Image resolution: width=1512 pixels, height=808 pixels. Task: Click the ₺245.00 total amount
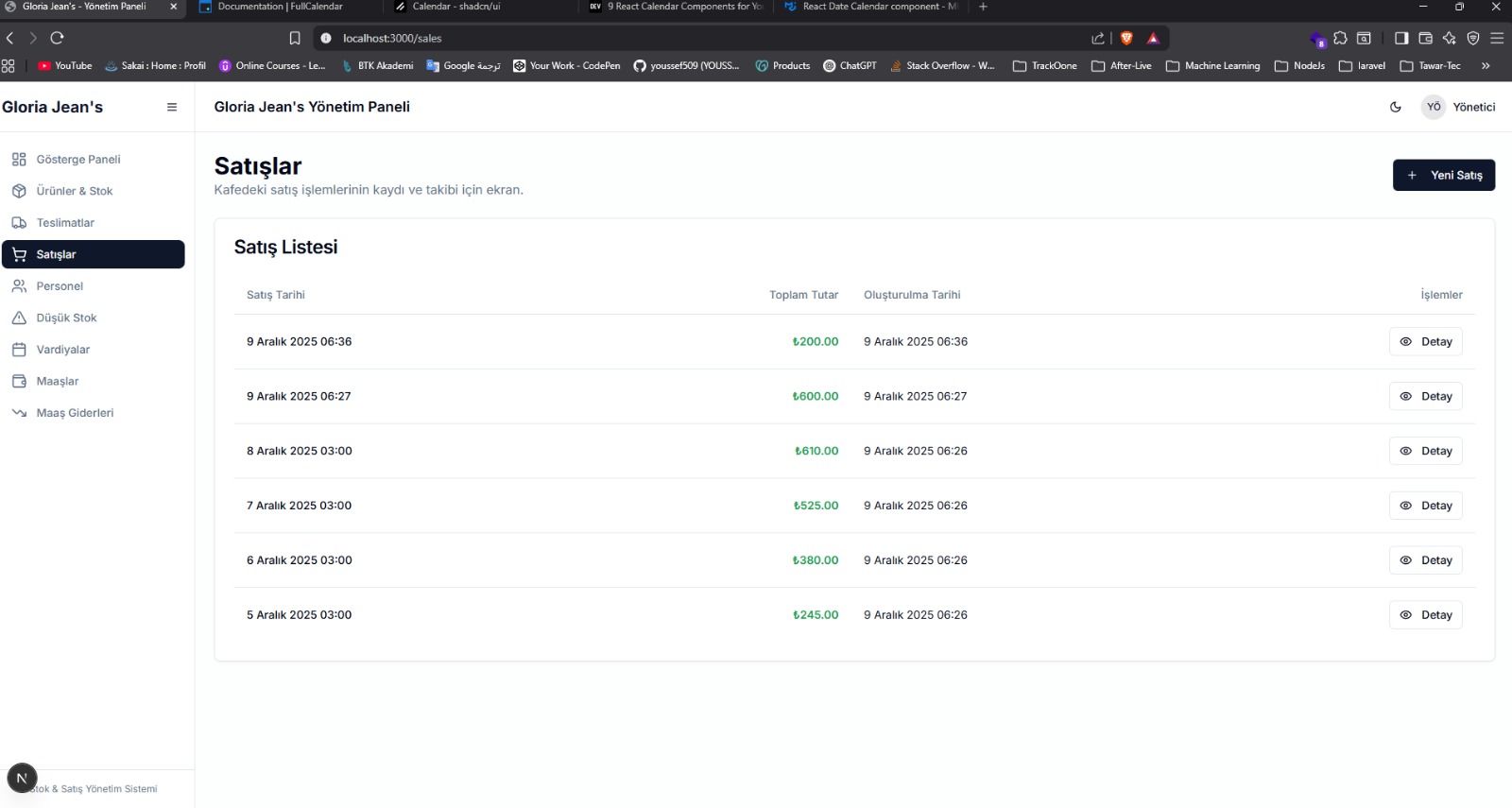[x=816, y=615]
